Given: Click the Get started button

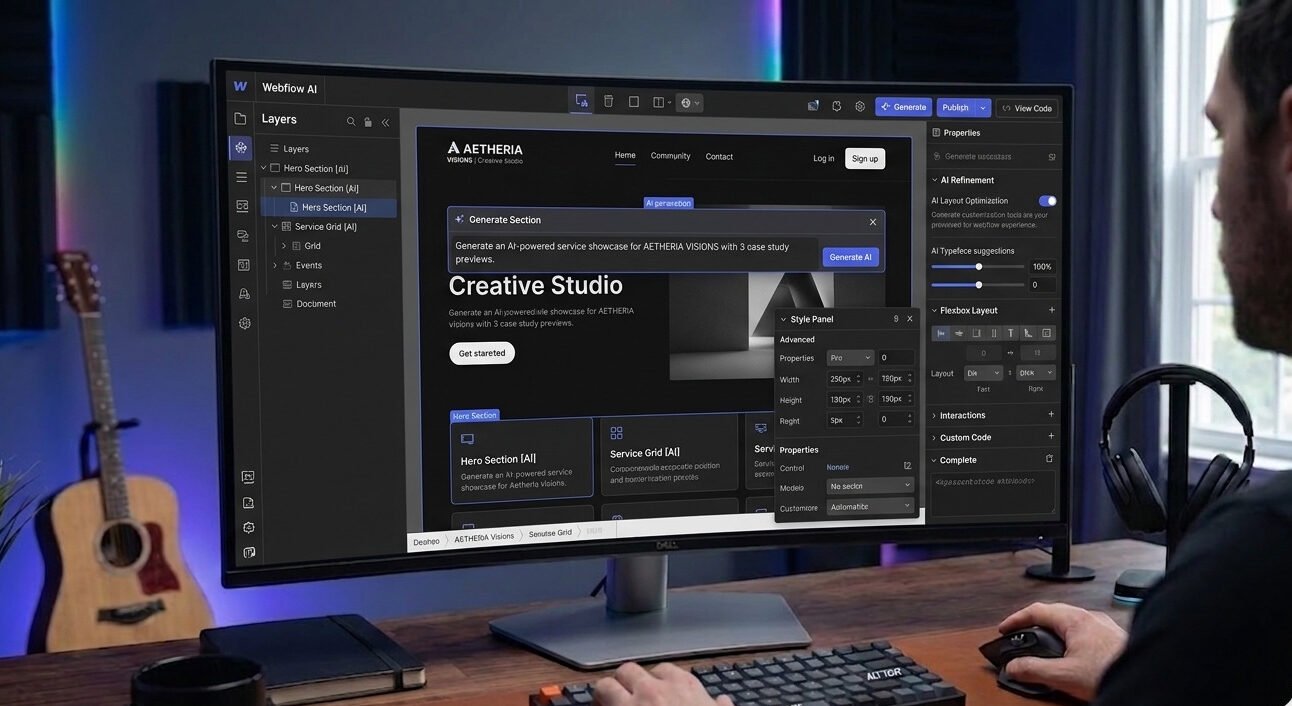Looking at the screenshot, I should [x=482, y=353].
